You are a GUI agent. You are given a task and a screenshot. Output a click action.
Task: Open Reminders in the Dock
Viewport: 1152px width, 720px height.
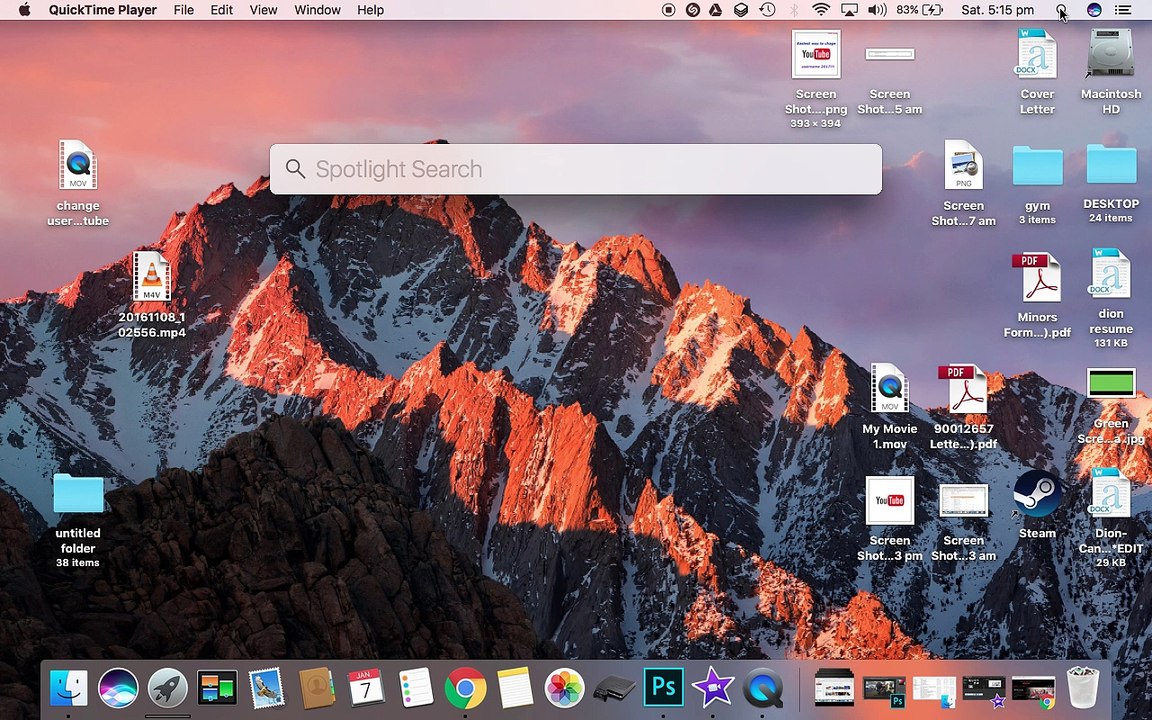(415, 688)
